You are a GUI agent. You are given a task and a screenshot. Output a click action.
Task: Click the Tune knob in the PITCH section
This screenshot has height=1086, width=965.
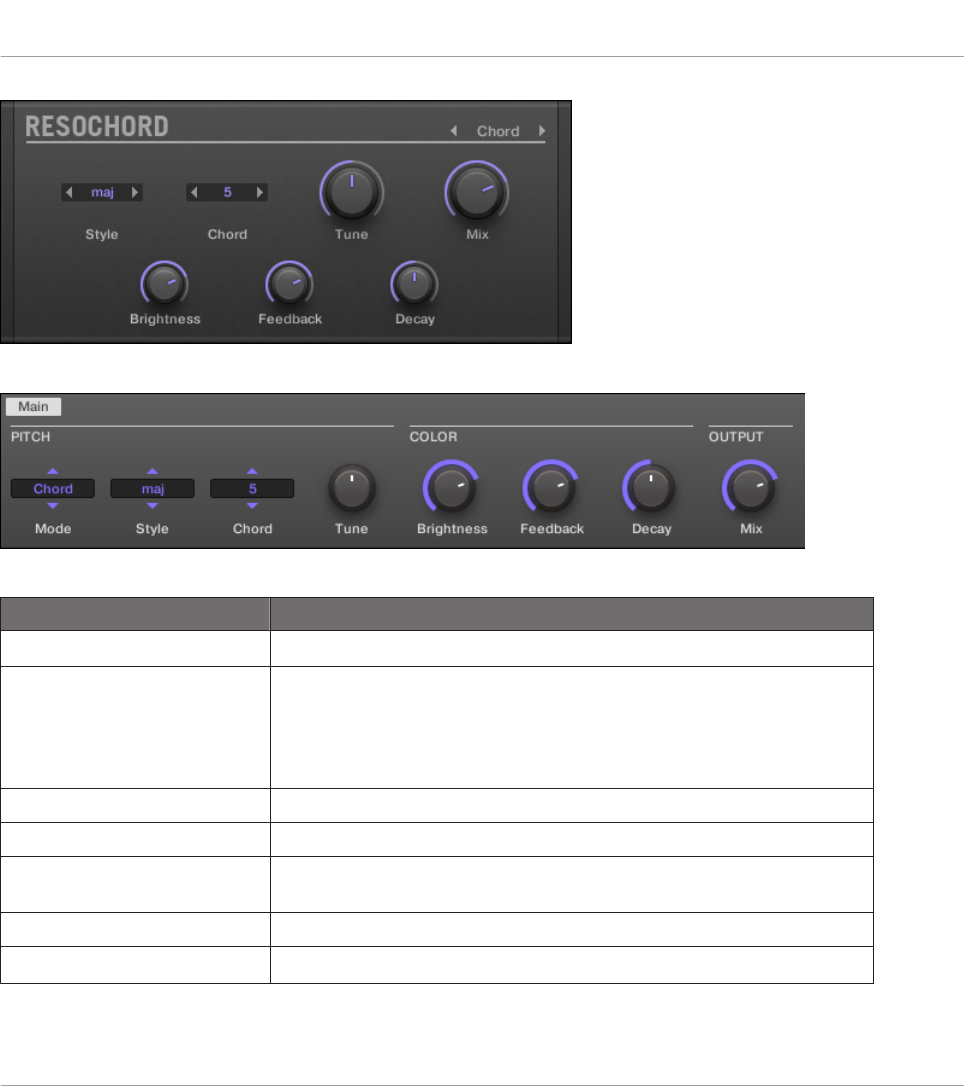pos(352,488)
